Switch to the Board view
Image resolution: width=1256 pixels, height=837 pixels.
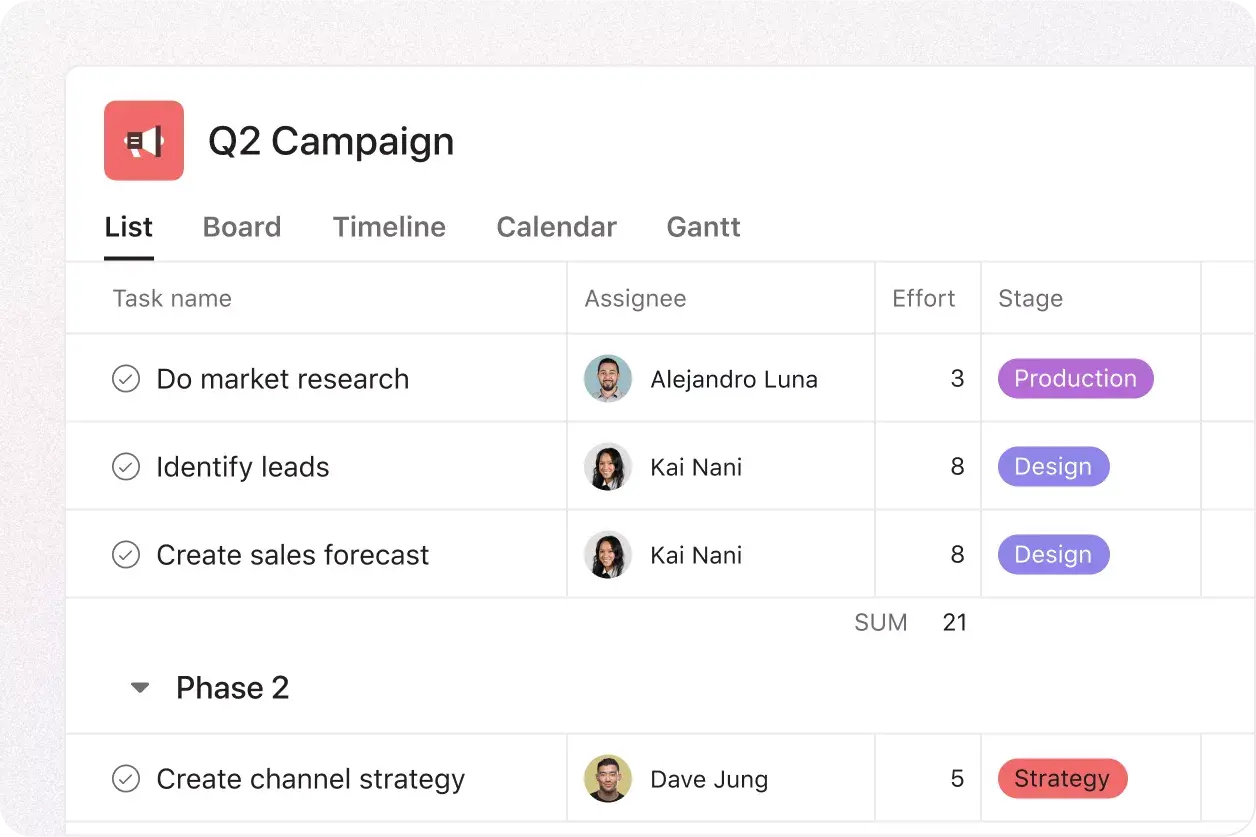[242, 227]
